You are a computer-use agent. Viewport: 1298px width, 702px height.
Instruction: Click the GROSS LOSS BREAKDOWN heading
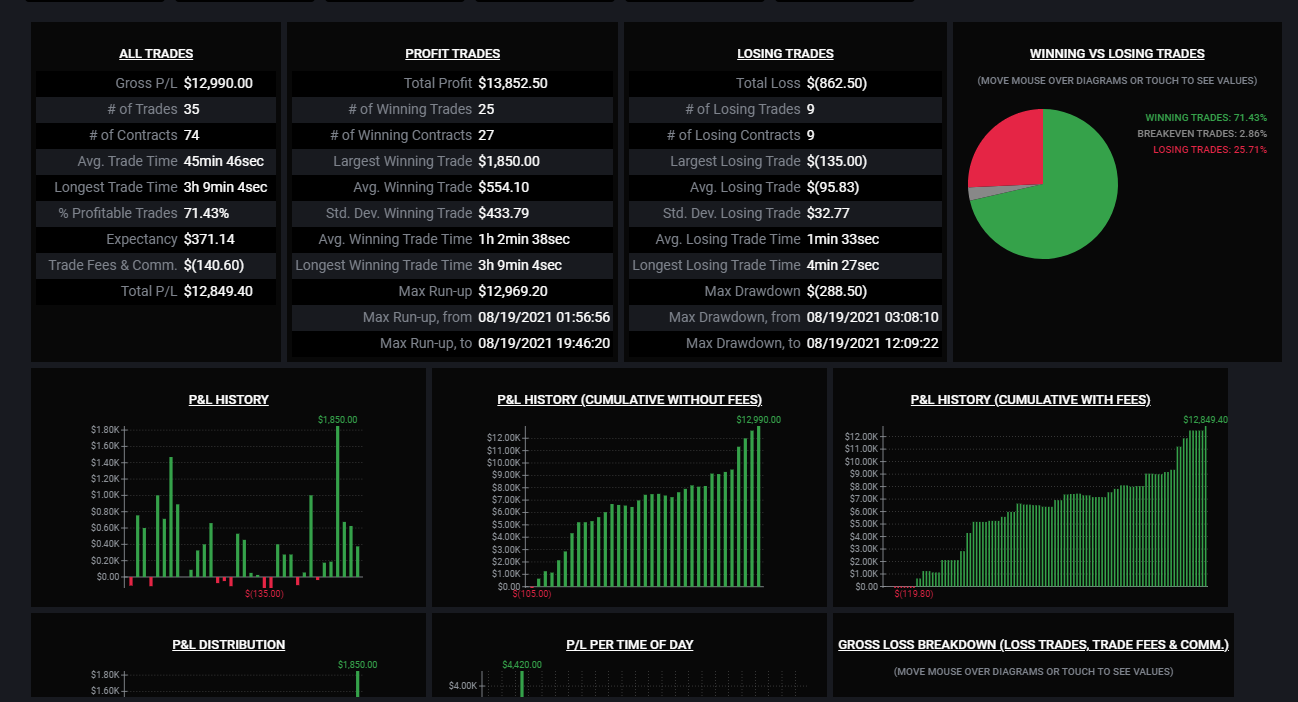1033,645
